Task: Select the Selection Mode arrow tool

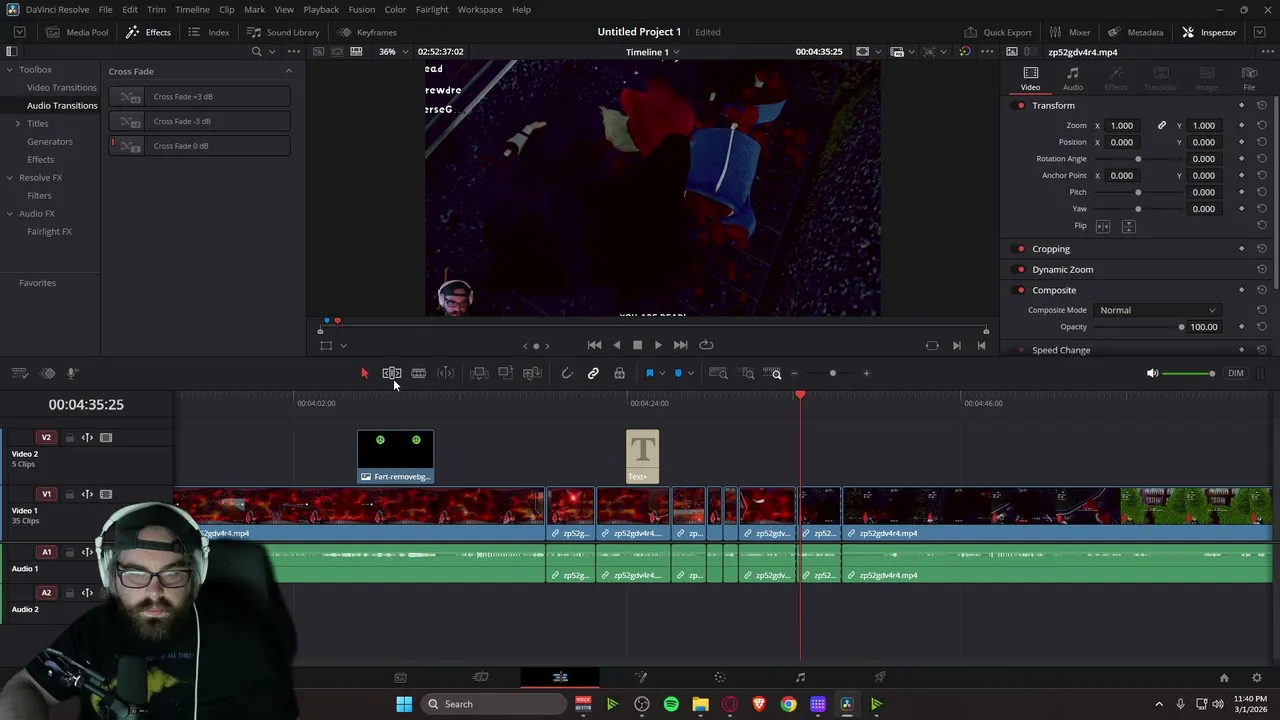Action: point(364,373)
